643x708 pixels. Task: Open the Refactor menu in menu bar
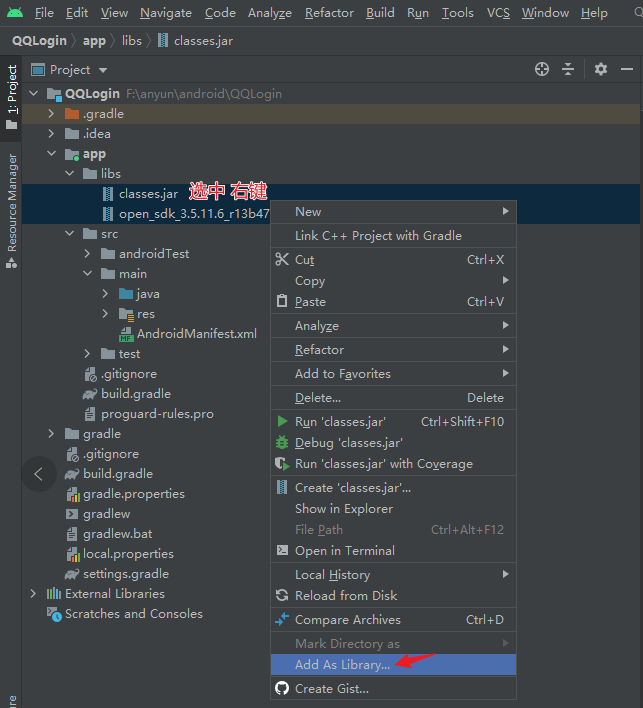329,13
